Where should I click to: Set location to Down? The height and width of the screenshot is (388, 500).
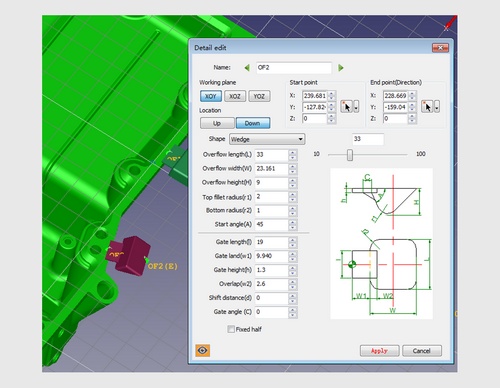(253, 123)
